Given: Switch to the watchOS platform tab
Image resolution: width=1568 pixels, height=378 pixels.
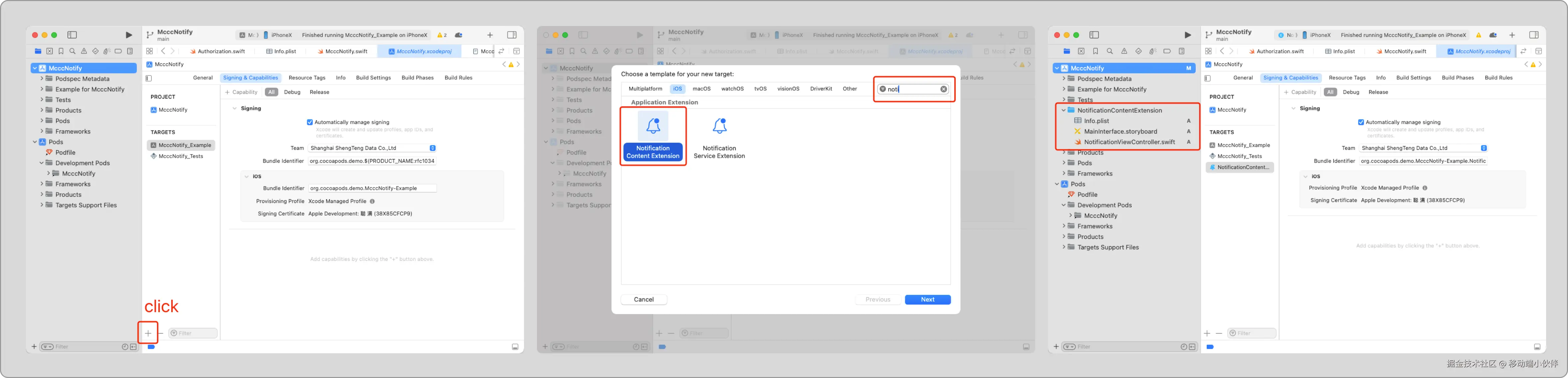Looking at the screenshot, I should click(732, 89).
